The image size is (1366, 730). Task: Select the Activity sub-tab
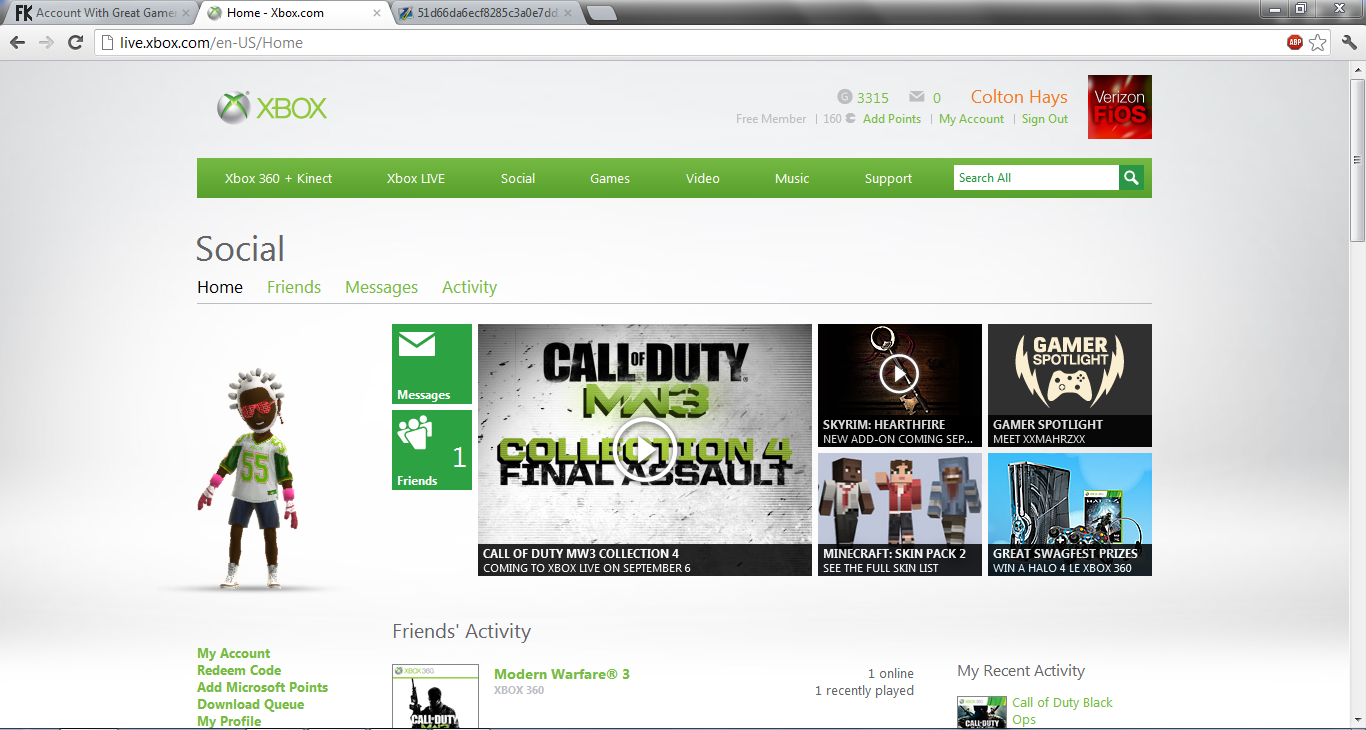tap(469, 287)
